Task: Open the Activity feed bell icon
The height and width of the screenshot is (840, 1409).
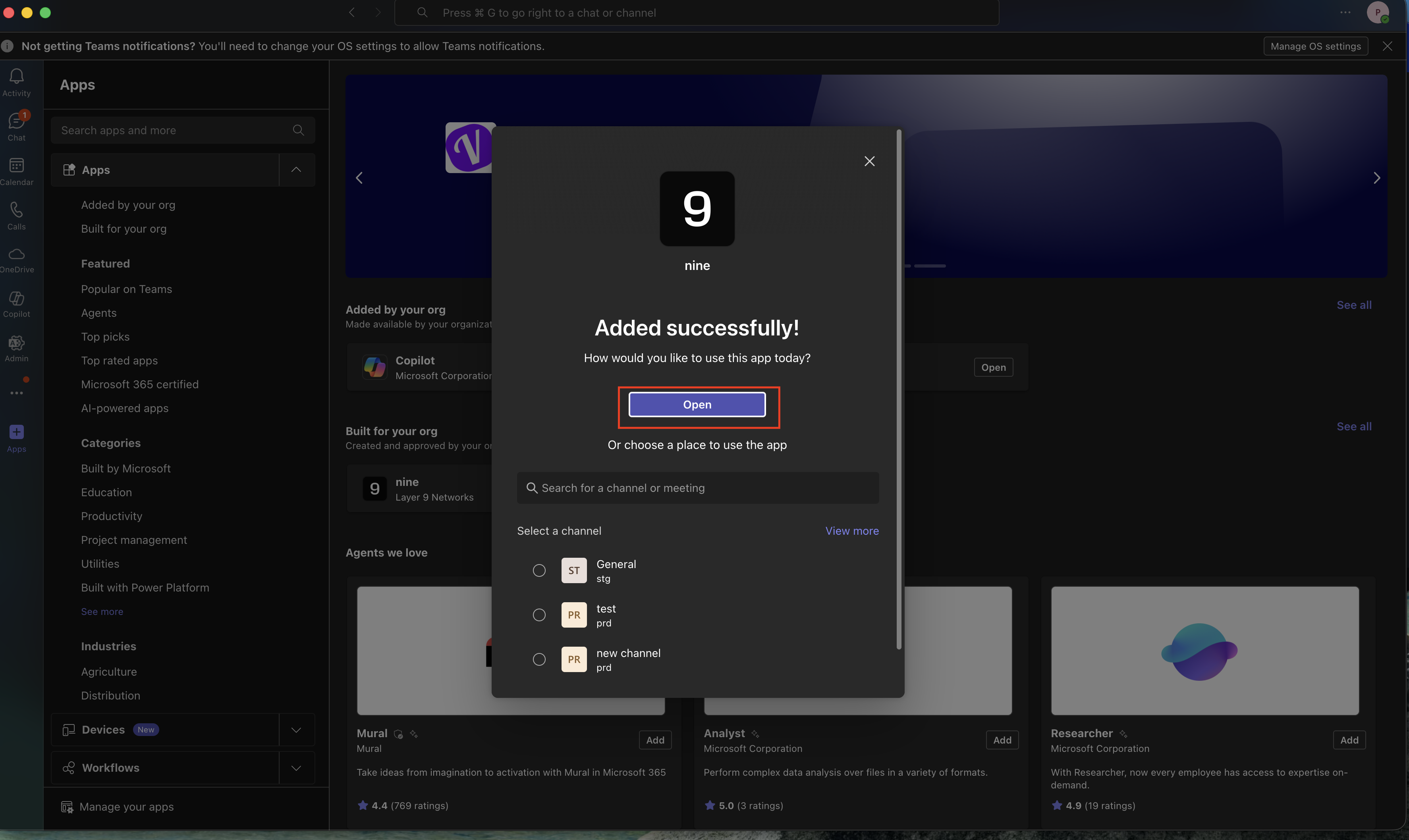Action: click(16, 76)
